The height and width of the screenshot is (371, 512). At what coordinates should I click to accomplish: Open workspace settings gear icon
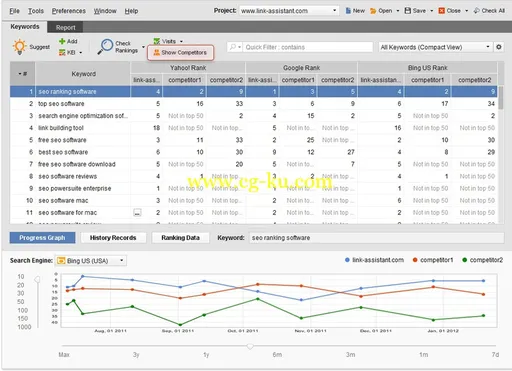pos(499,47)
